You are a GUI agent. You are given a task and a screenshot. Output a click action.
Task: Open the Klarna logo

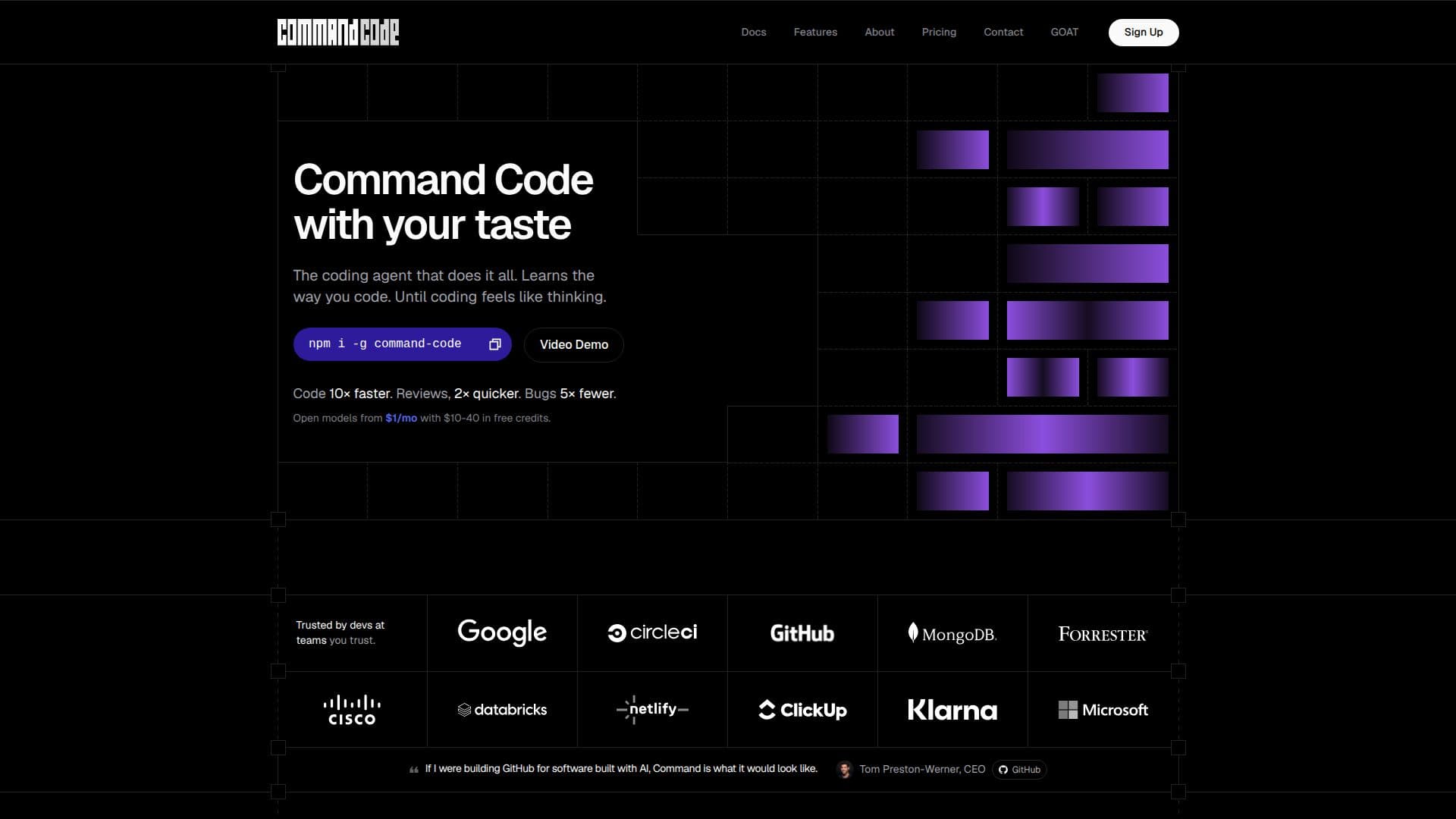[x=952, y=710]
